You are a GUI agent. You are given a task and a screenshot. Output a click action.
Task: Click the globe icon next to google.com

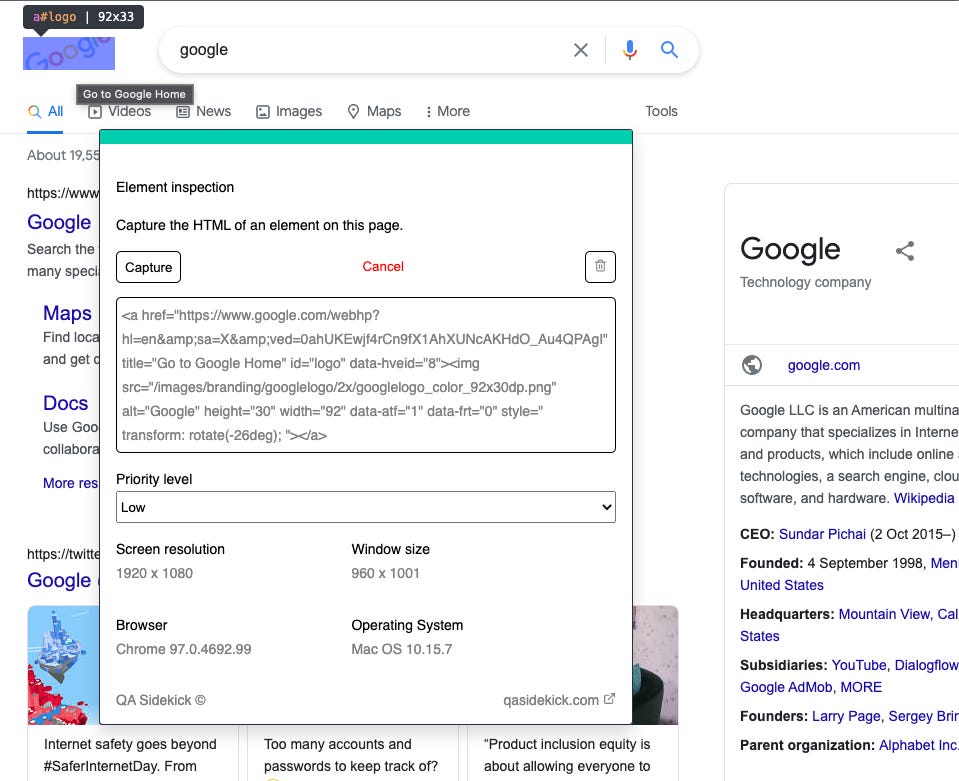pyautogui.click(x=752, y=365)
